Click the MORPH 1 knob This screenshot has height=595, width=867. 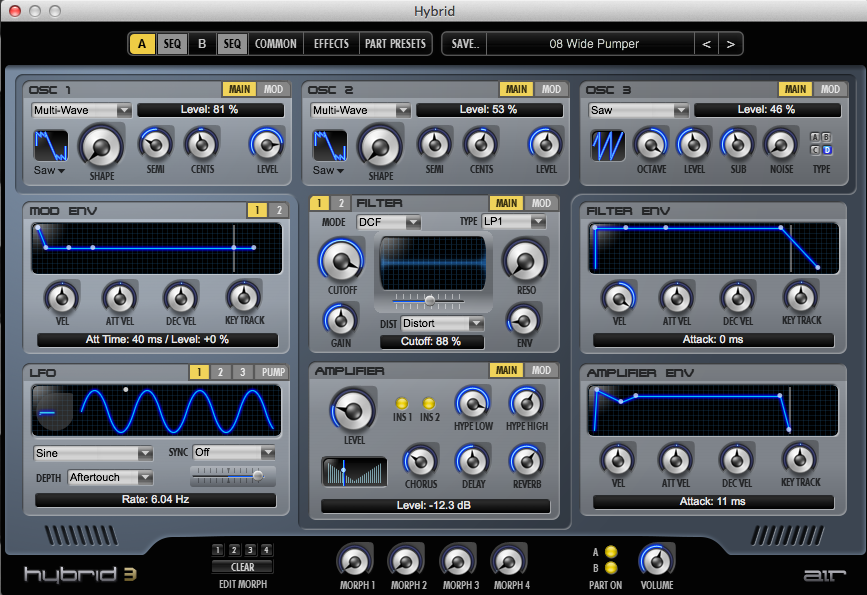pos(356,561)
